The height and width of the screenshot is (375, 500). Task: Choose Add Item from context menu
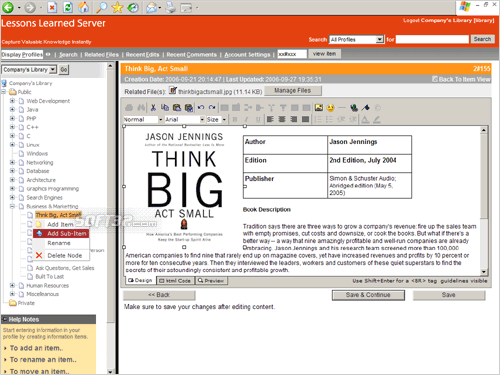[x=61, y=224]
